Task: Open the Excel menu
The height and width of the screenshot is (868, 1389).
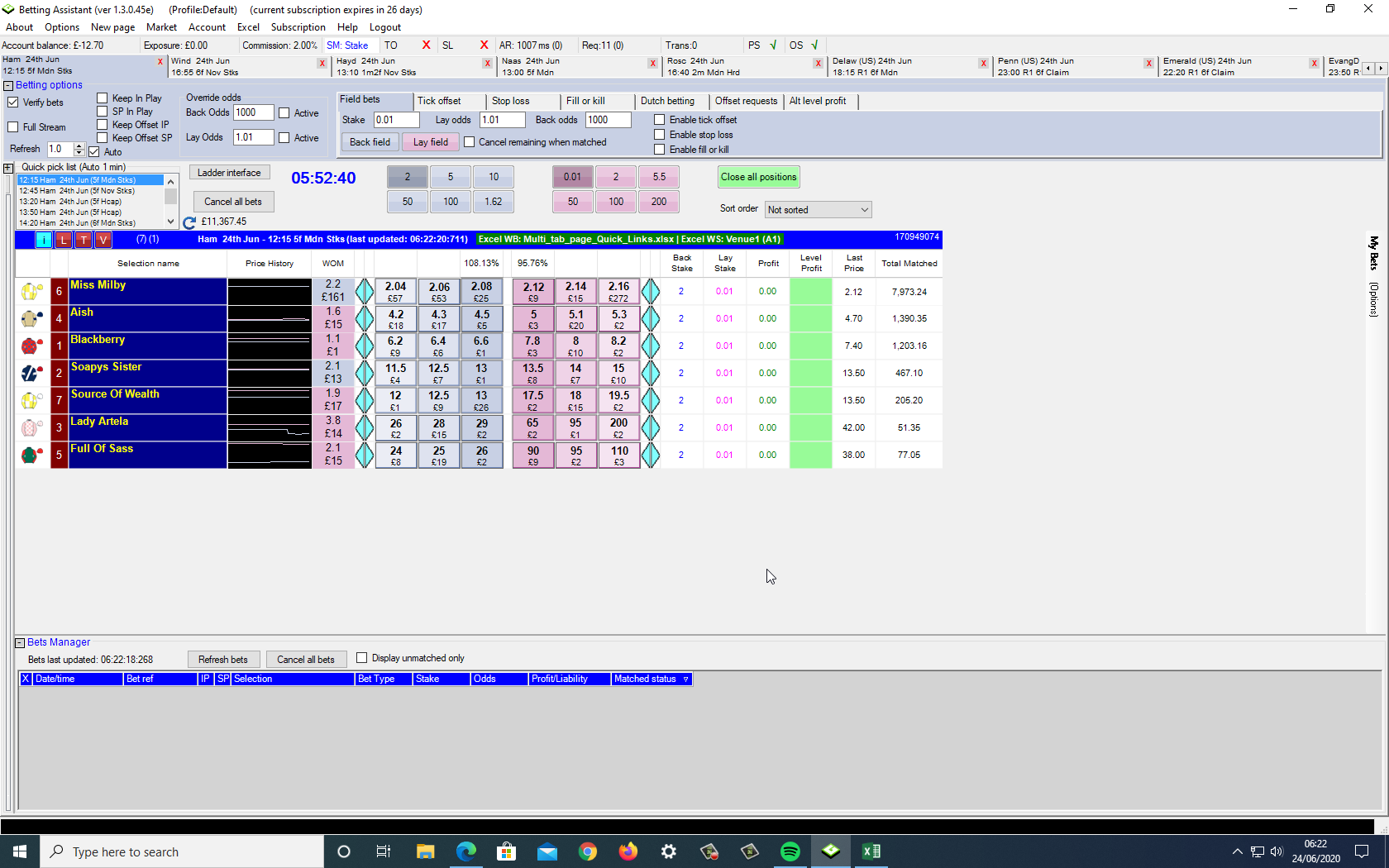Action: pyautogui.click(x=248, y=27)
